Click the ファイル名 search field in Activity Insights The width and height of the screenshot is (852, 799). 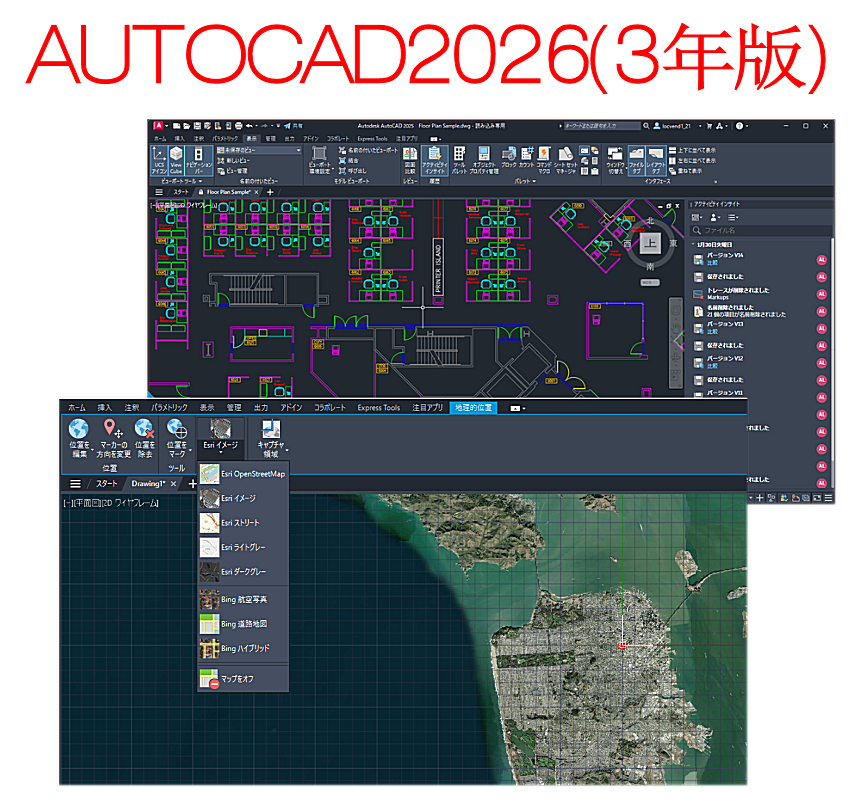click(761, 230)
